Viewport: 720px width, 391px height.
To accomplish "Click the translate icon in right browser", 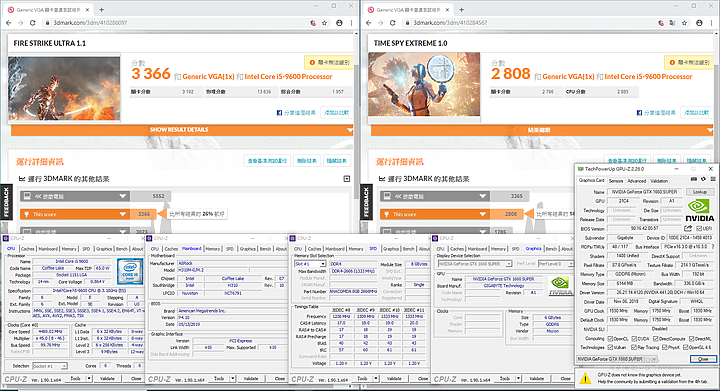I will pyautogui.click(x=672, y=22).
